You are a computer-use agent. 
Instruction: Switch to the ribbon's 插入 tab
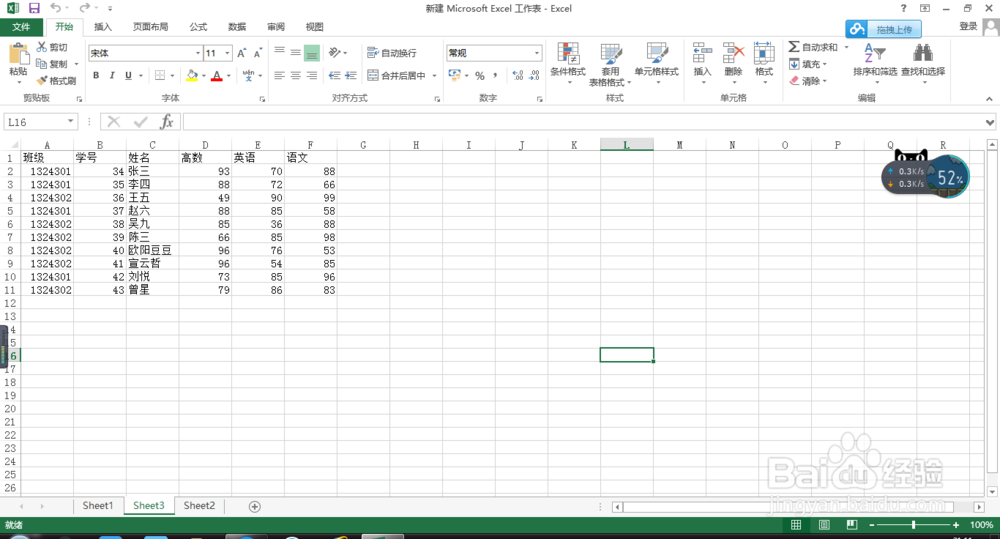pyautogui.click(x=103, y=27)
